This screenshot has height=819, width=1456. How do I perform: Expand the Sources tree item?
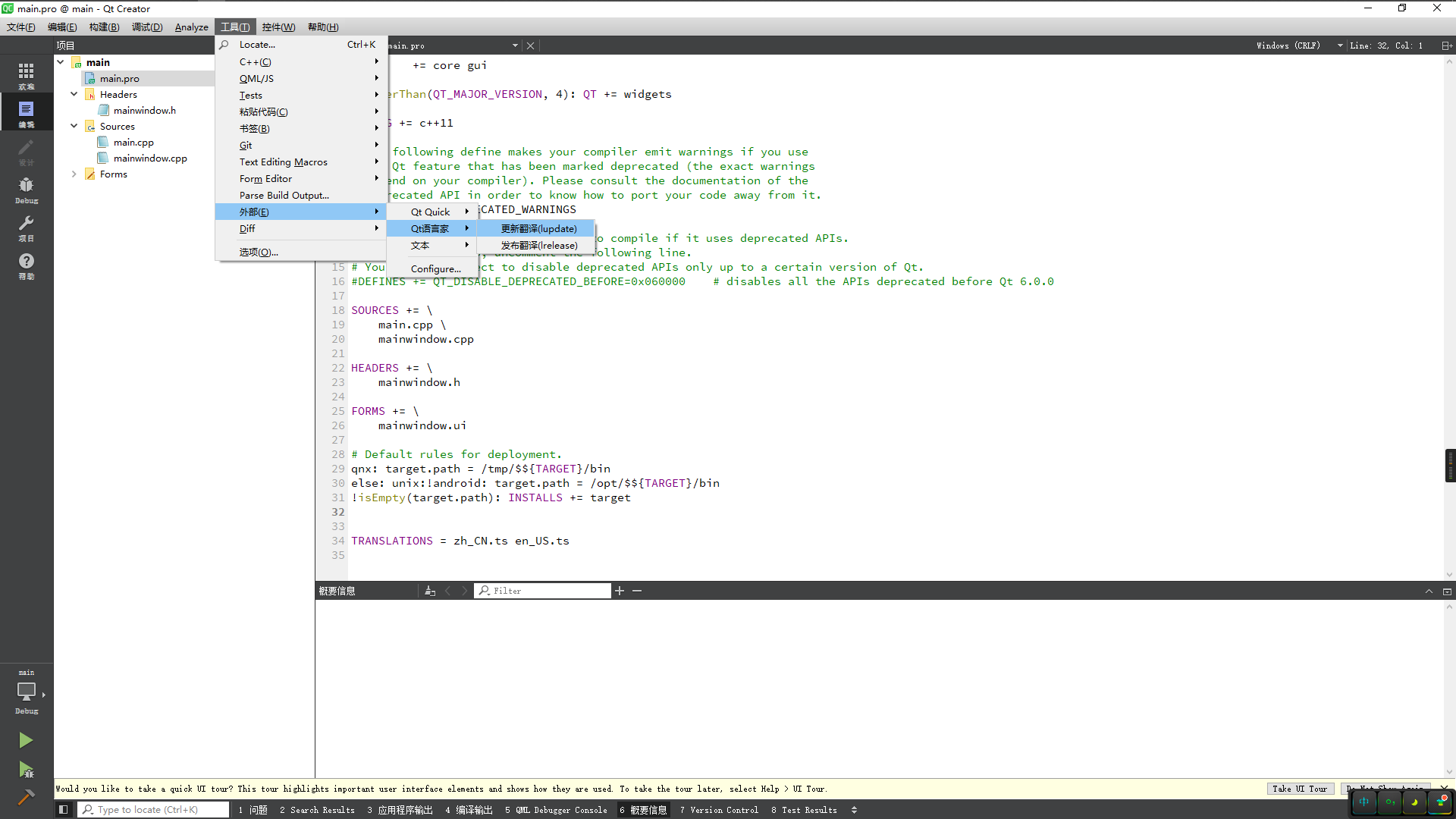74,126
